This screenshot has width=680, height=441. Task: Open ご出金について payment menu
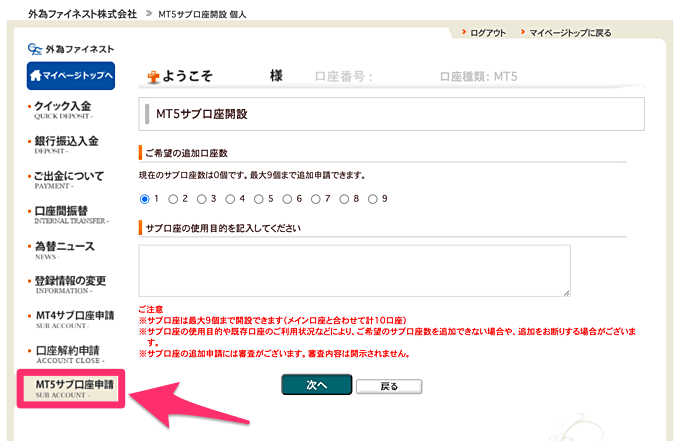click(69, 180)
